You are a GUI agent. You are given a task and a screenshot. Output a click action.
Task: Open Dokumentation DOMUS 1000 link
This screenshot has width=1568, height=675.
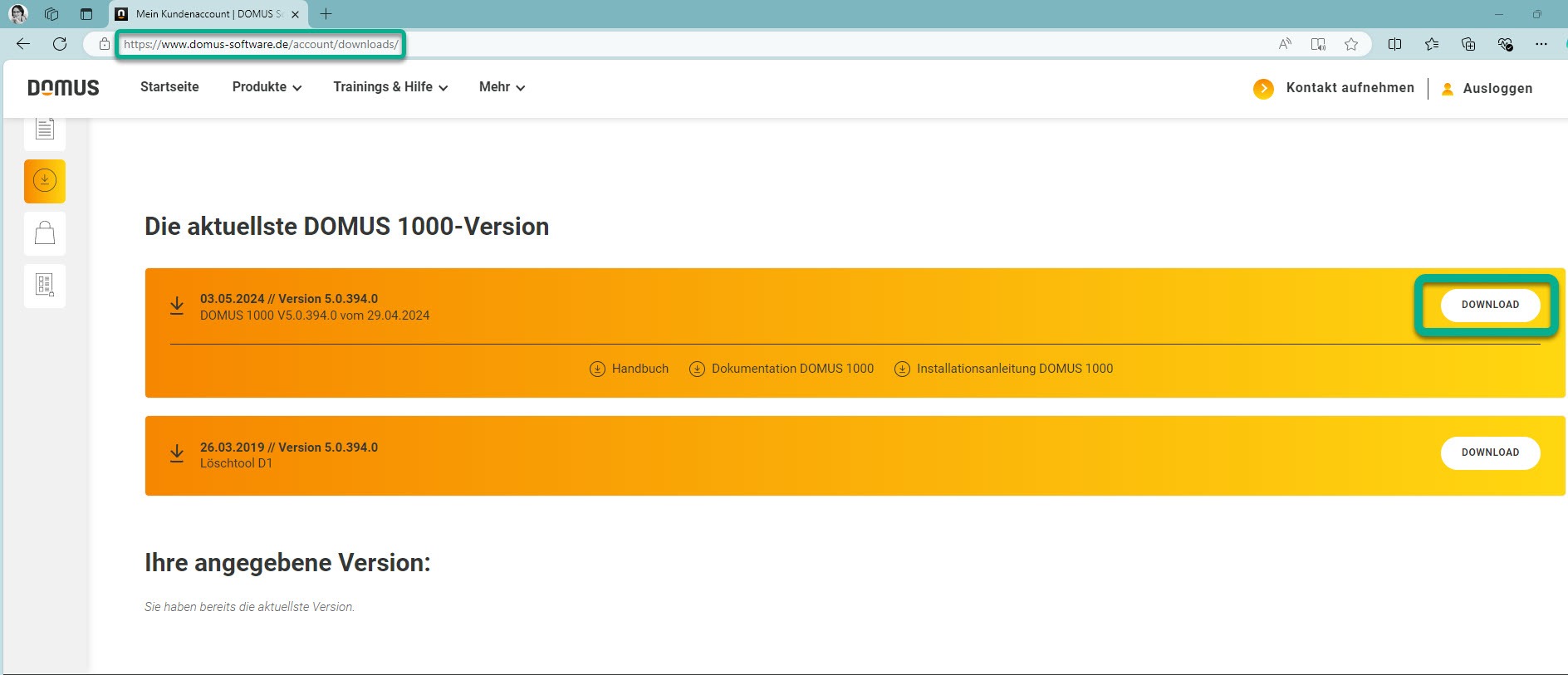click(792, 369)
